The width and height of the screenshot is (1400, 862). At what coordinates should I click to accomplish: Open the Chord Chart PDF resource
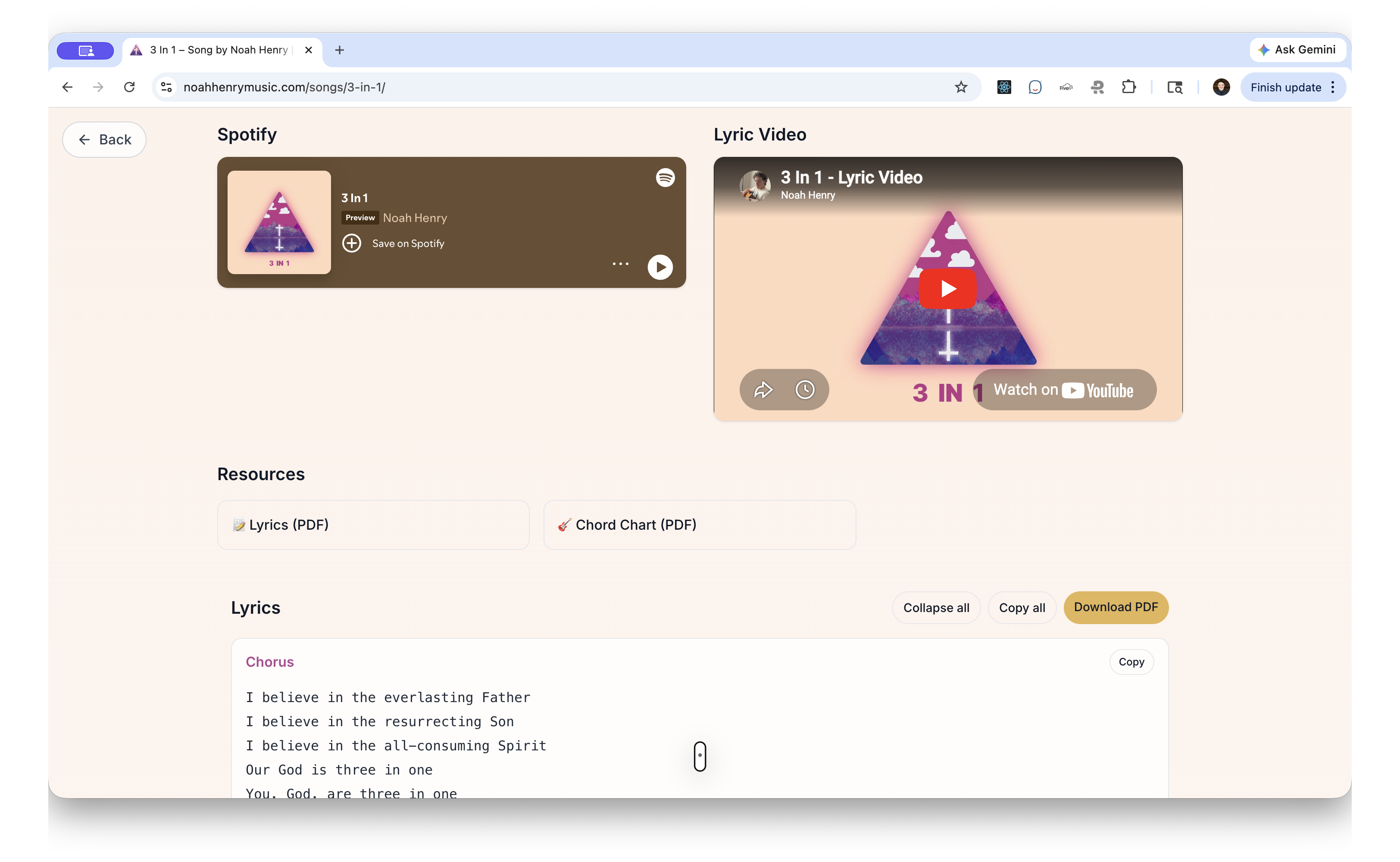point(700,525)
